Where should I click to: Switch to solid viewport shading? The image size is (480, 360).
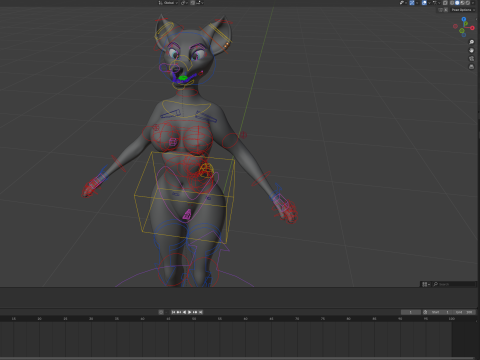[457, 3]
